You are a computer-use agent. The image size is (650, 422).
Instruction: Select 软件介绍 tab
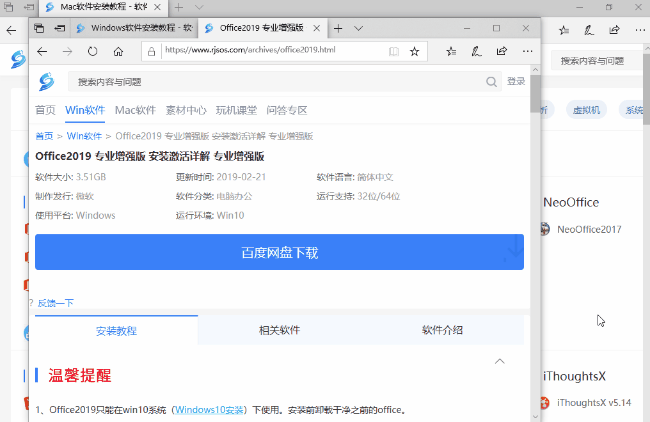(x=442, y=330)
